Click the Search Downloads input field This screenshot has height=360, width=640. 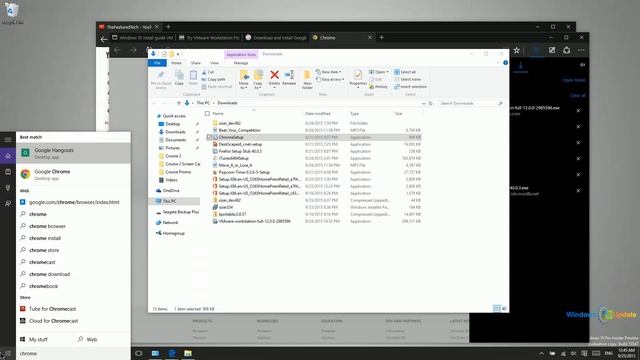click(x=471, y=103)
